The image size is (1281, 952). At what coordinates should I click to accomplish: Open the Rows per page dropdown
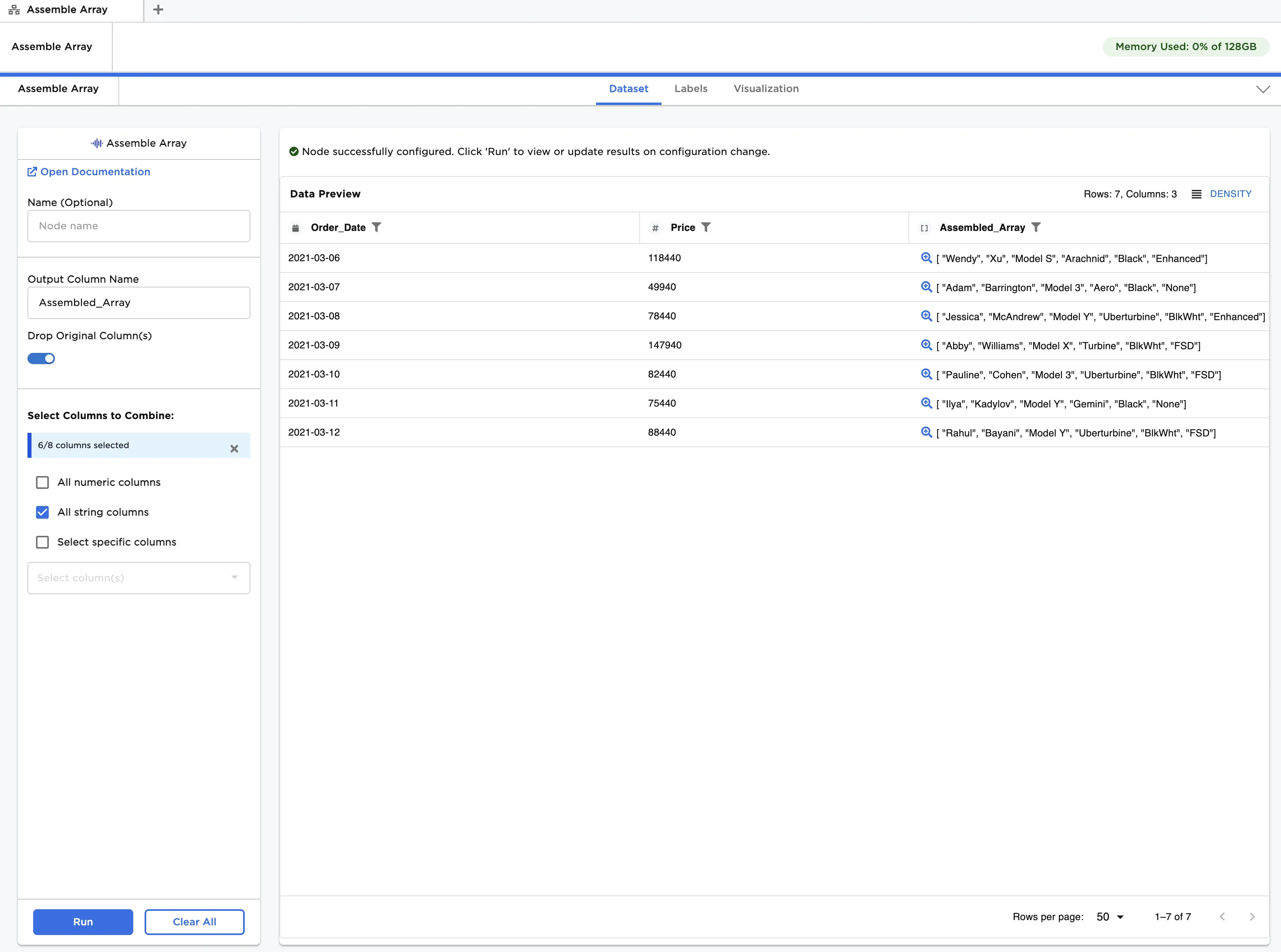click(x=1110, y=917)
